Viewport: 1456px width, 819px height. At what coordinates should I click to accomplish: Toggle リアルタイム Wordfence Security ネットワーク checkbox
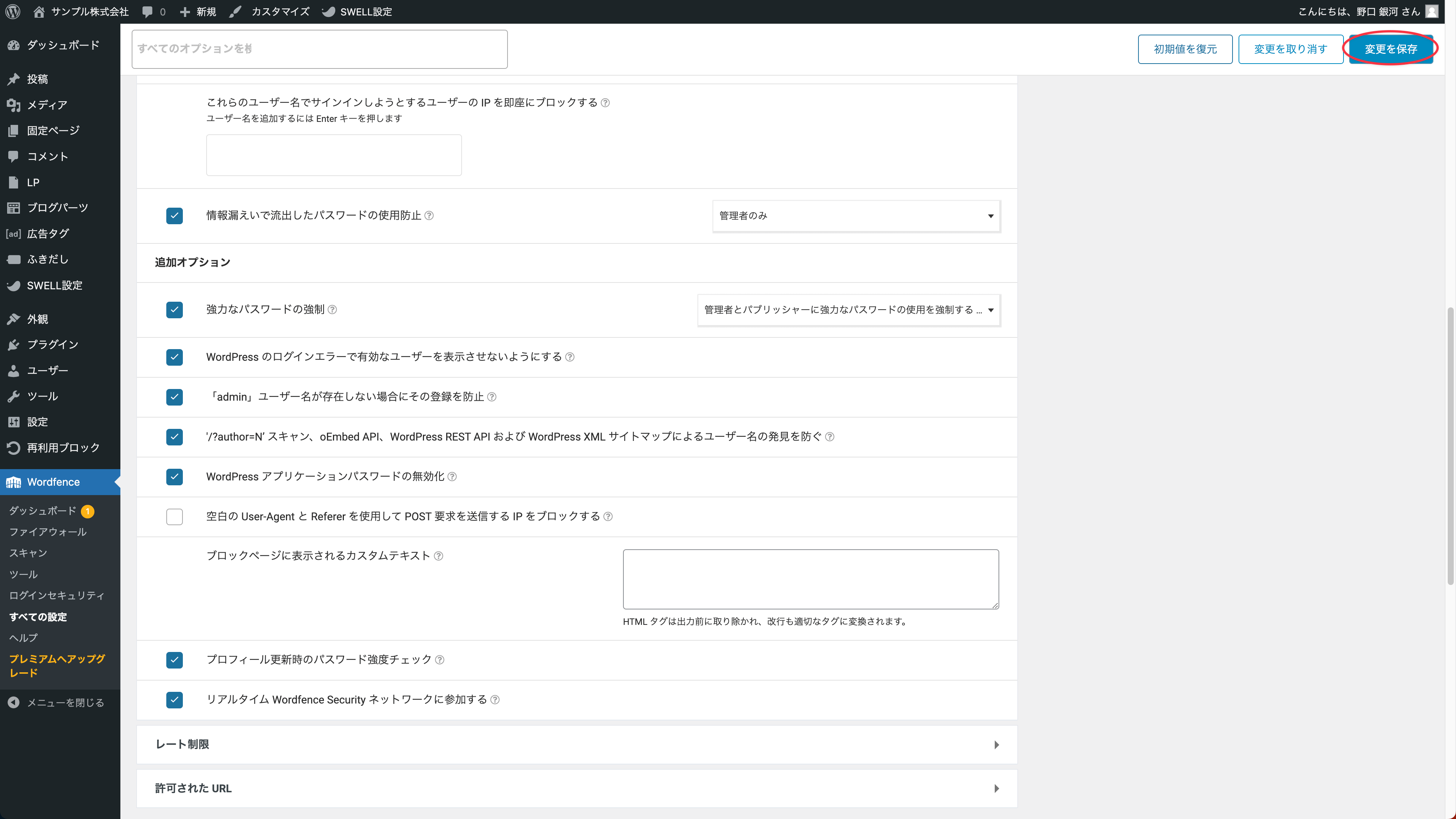pyautogui.click(x=175, y=700)
